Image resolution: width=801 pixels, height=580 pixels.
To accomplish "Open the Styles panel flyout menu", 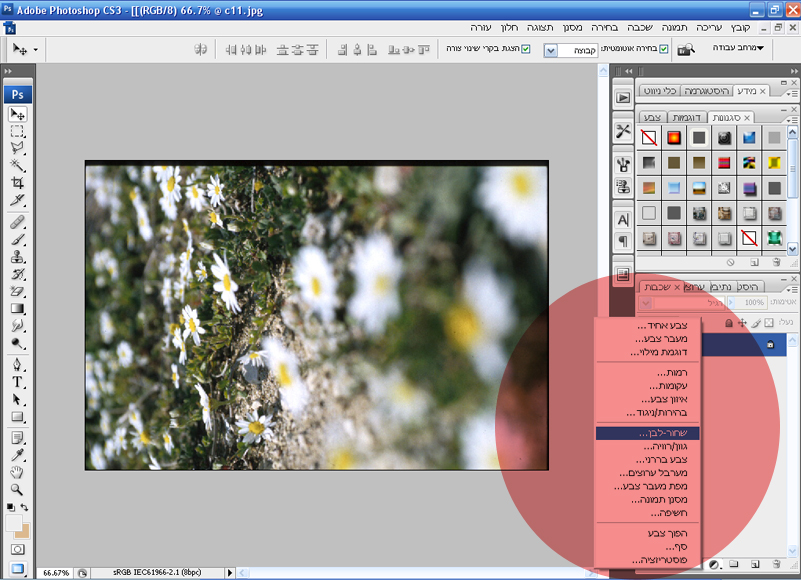I will click(x=792, y=120).
